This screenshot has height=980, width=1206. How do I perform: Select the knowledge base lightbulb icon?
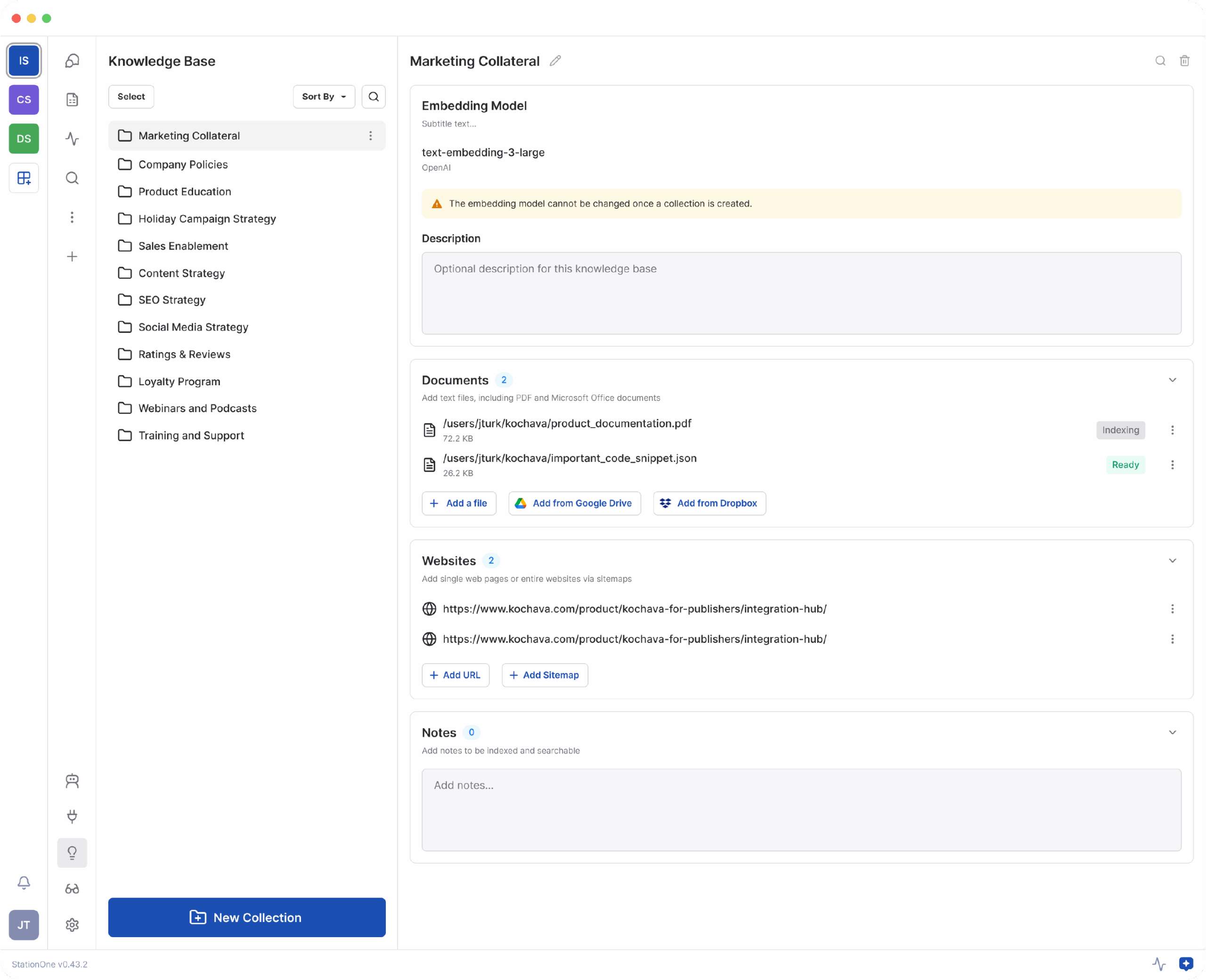(72, 853)
